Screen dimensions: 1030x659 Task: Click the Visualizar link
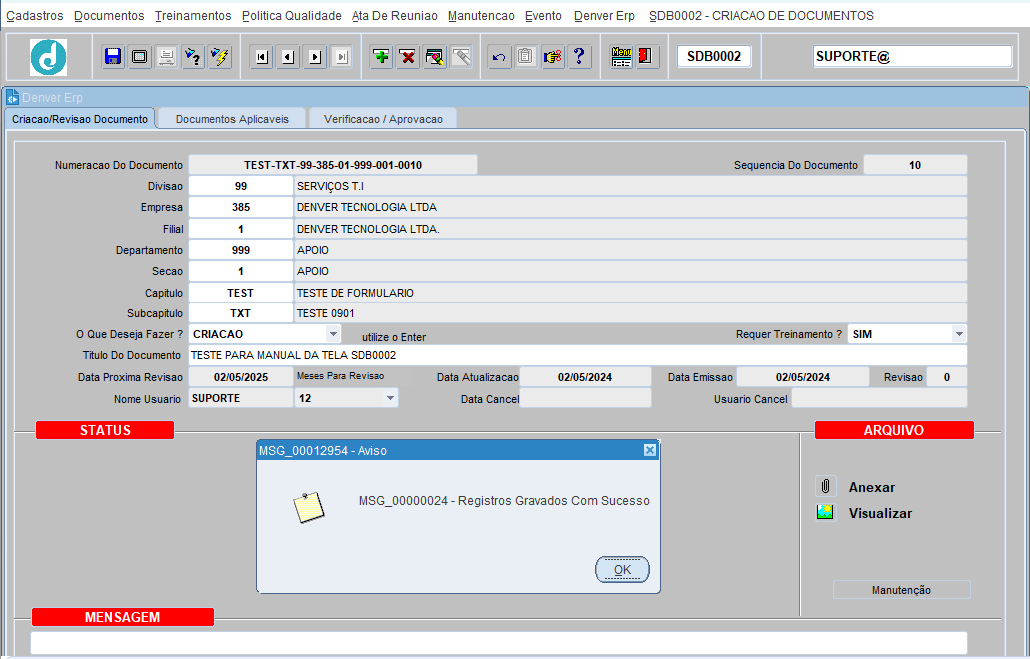[x=880, y=513]
